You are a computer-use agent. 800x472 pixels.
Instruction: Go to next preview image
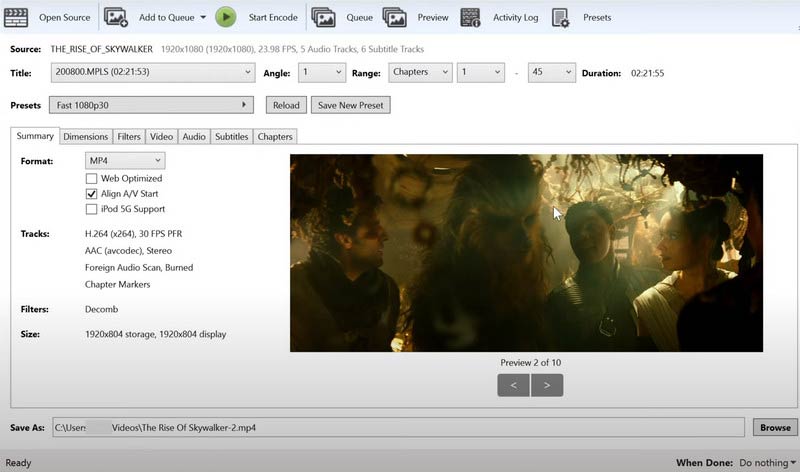tap(547, 385)
